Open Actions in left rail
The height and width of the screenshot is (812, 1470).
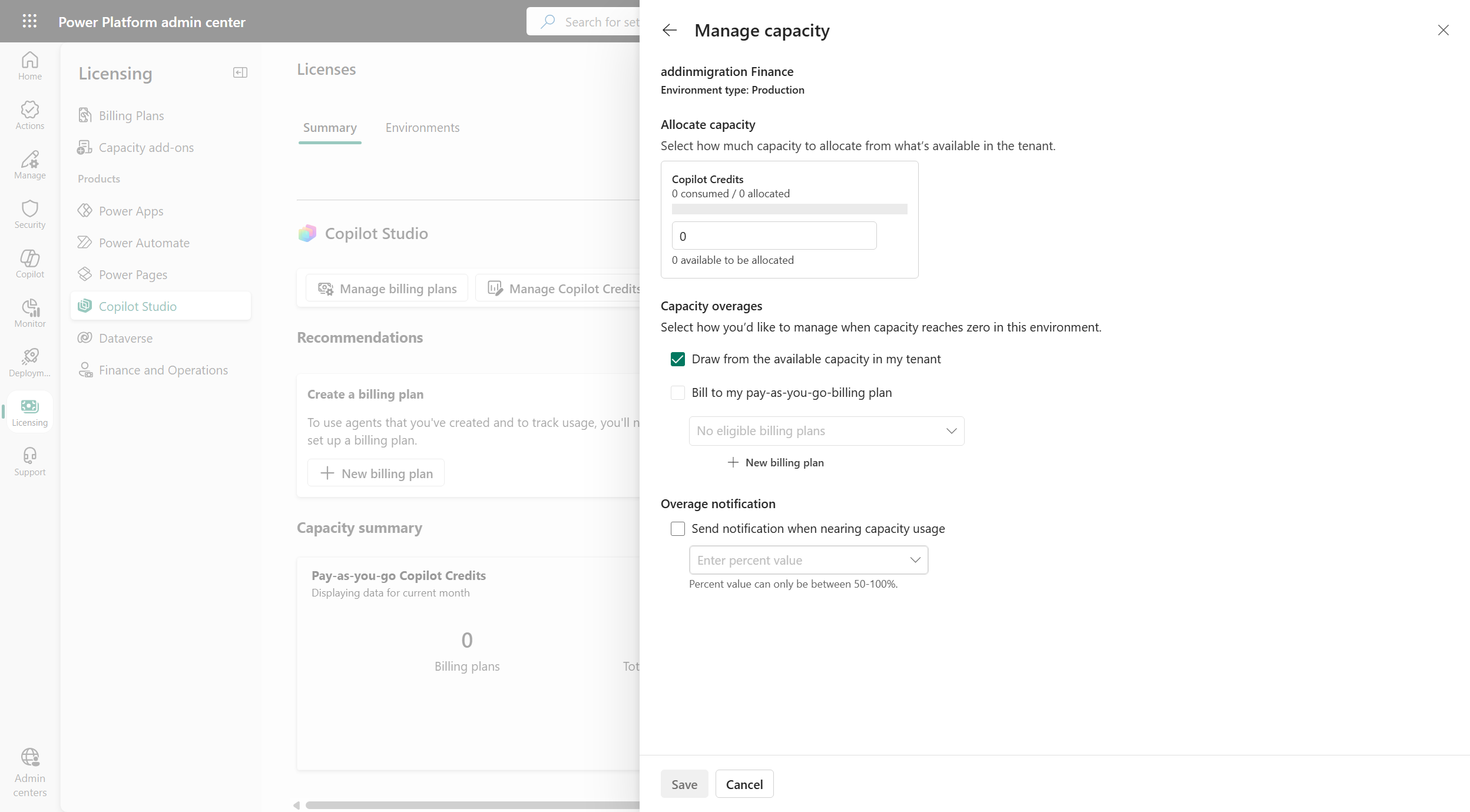pos(29,115)
